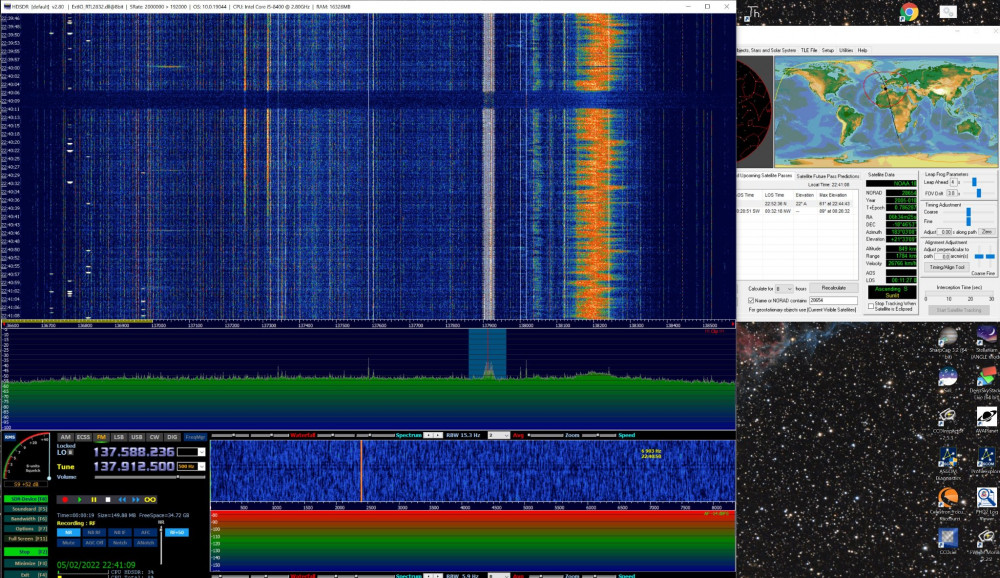Click the Tune frequency 137.912.500 display
Image resolution: width=1000 pixels, height=578 pixels.
coord(134,466)
